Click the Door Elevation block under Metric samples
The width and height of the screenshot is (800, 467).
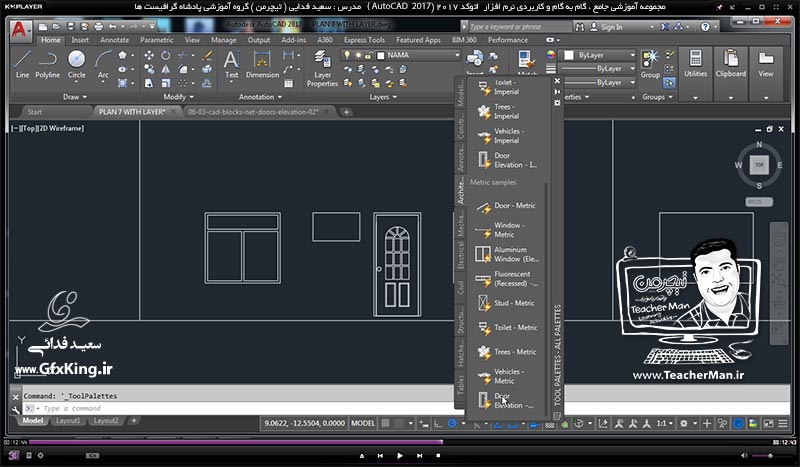pyautogui.click(x=506, y=401)
